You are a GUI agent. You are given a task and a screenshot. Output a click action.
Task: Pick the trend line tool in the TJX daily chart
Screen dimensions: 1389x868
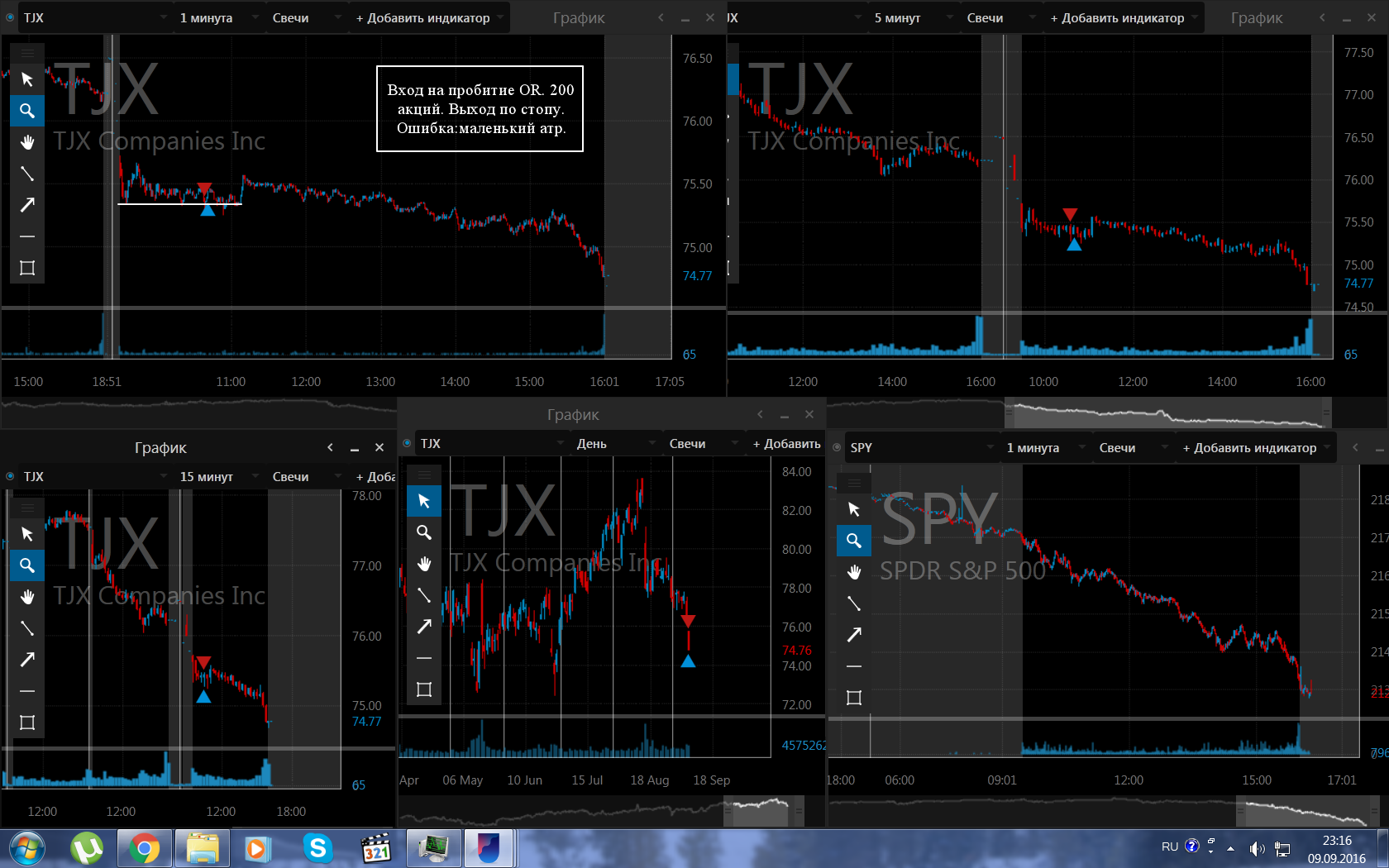click(424, 595)
